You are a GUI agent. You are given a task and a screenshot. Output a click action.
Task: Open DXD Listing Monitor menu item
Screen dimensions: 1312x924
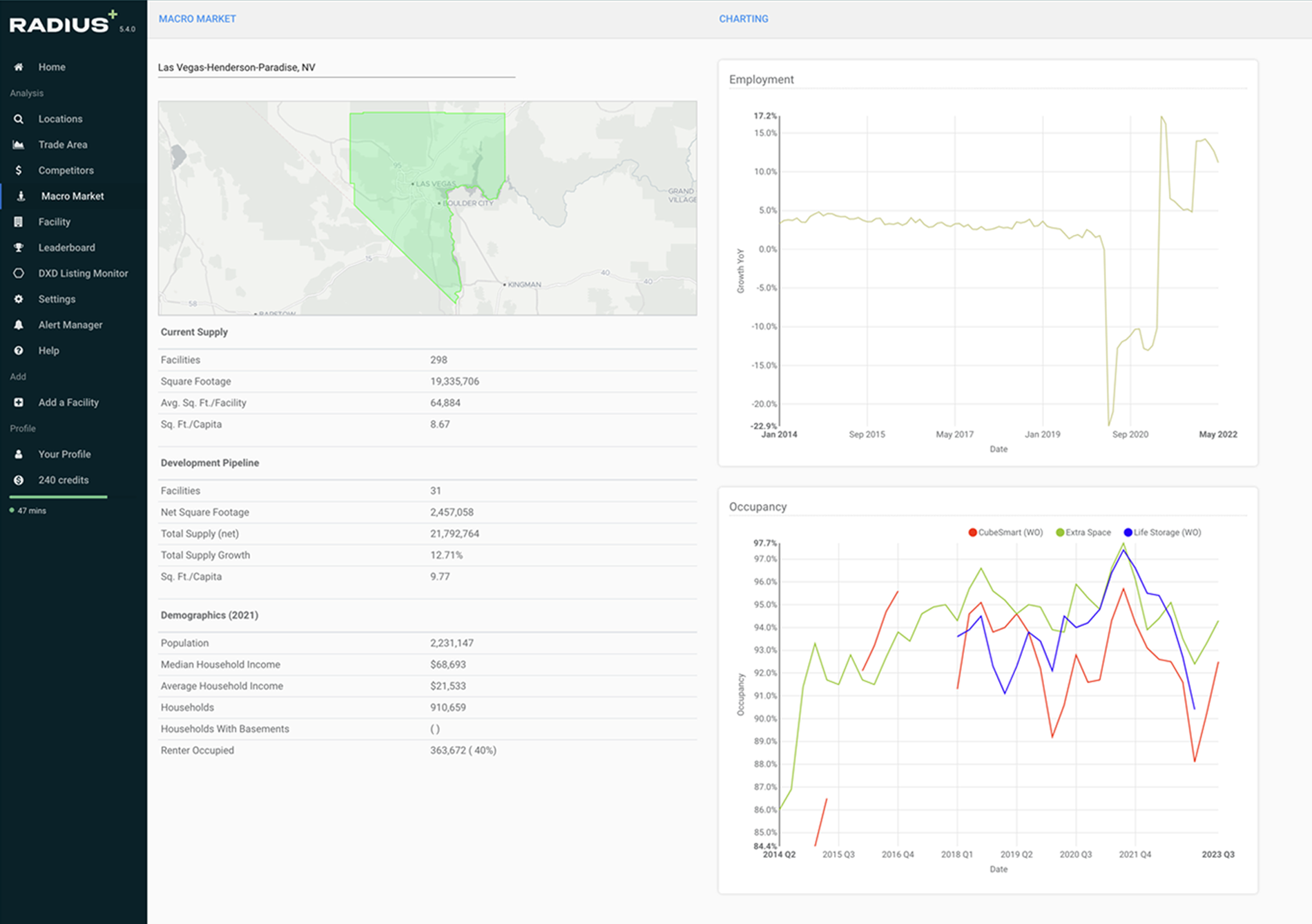83,273
